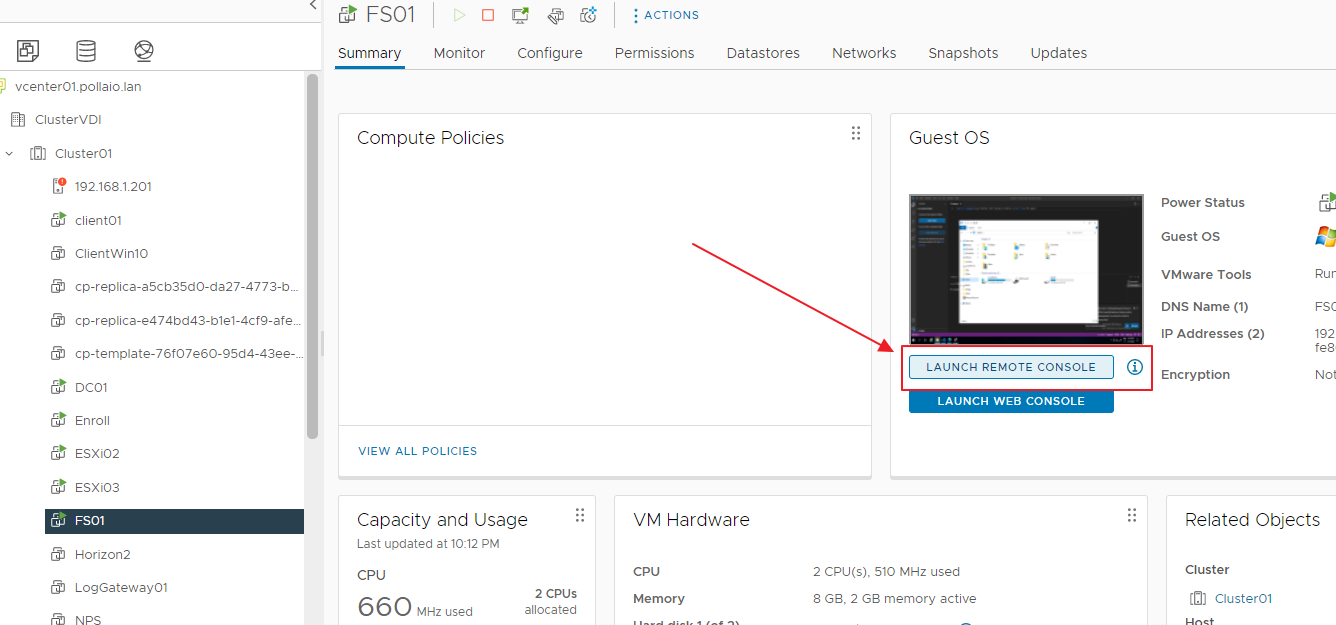This screenshot has width=1336, height=625.
Task: Collapse Cluster01 in the inventory tree
Action: [10, 153]
